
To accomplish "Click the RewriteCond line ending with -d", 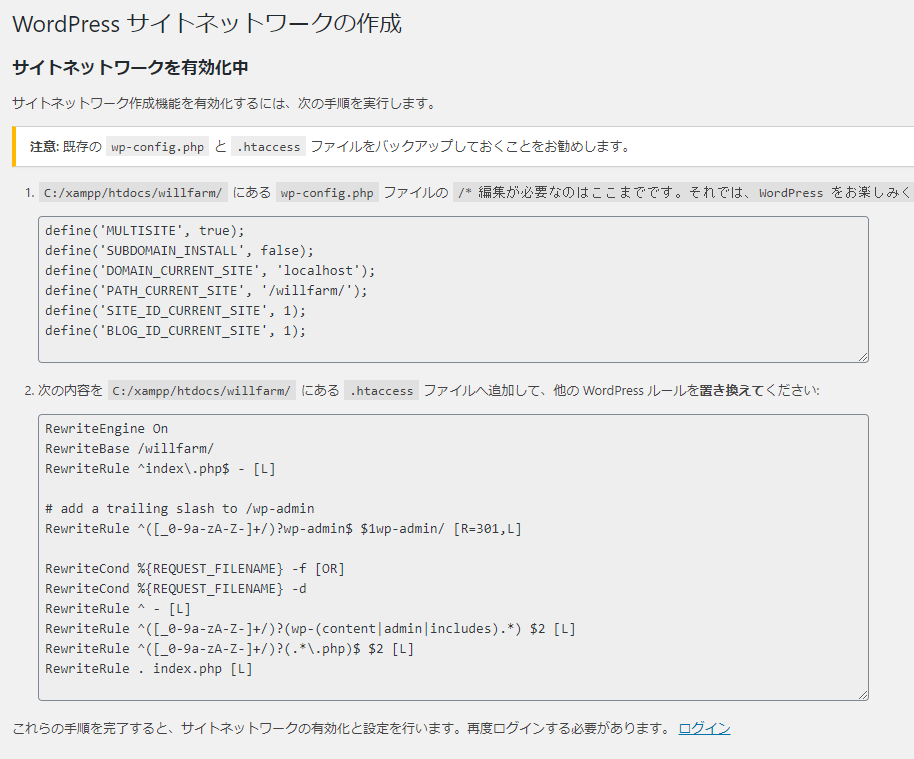I will click(x=175, y=589).
